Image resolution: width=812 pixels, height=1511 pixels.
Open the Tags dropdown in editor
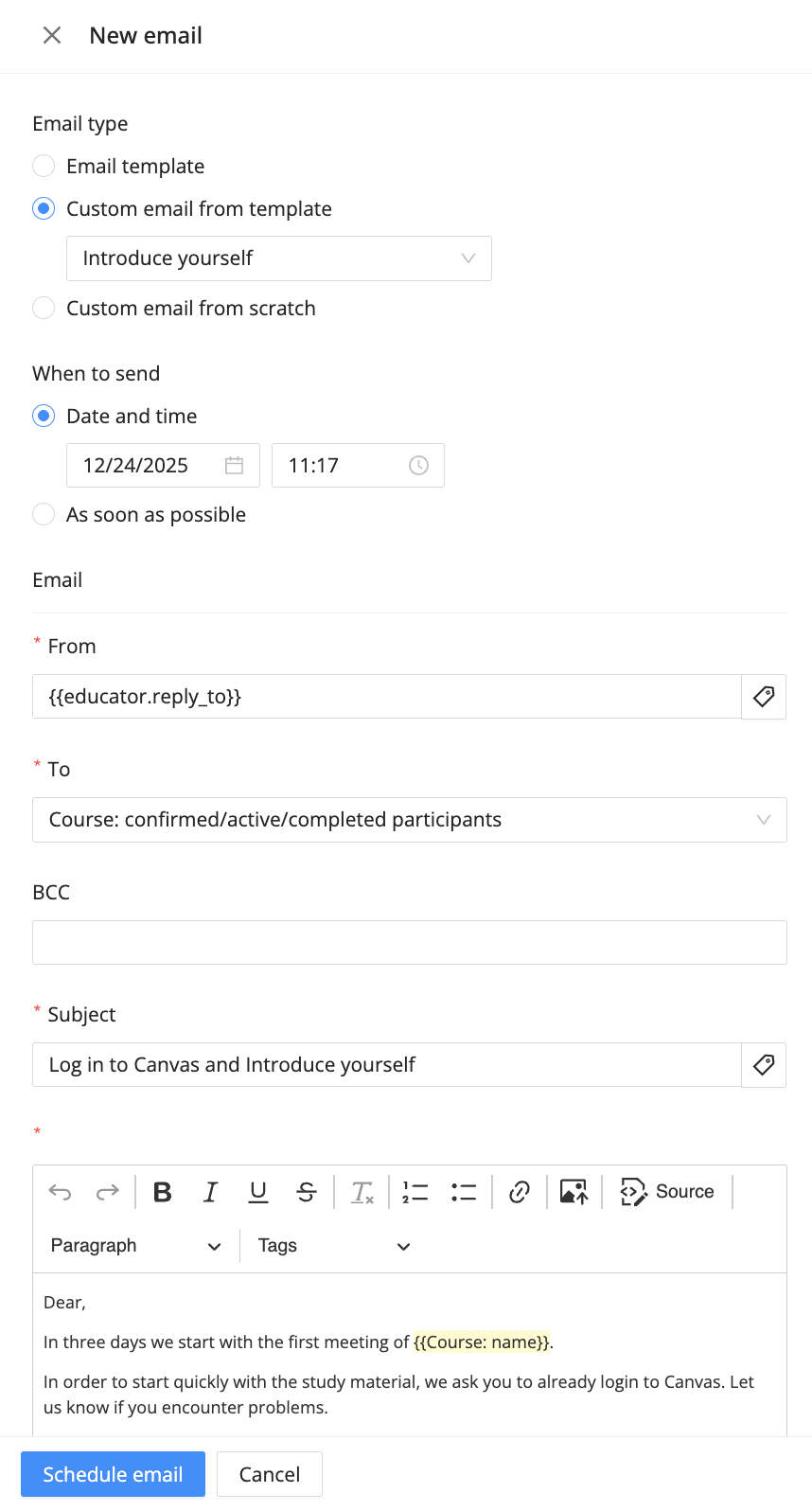[334, 1246]
